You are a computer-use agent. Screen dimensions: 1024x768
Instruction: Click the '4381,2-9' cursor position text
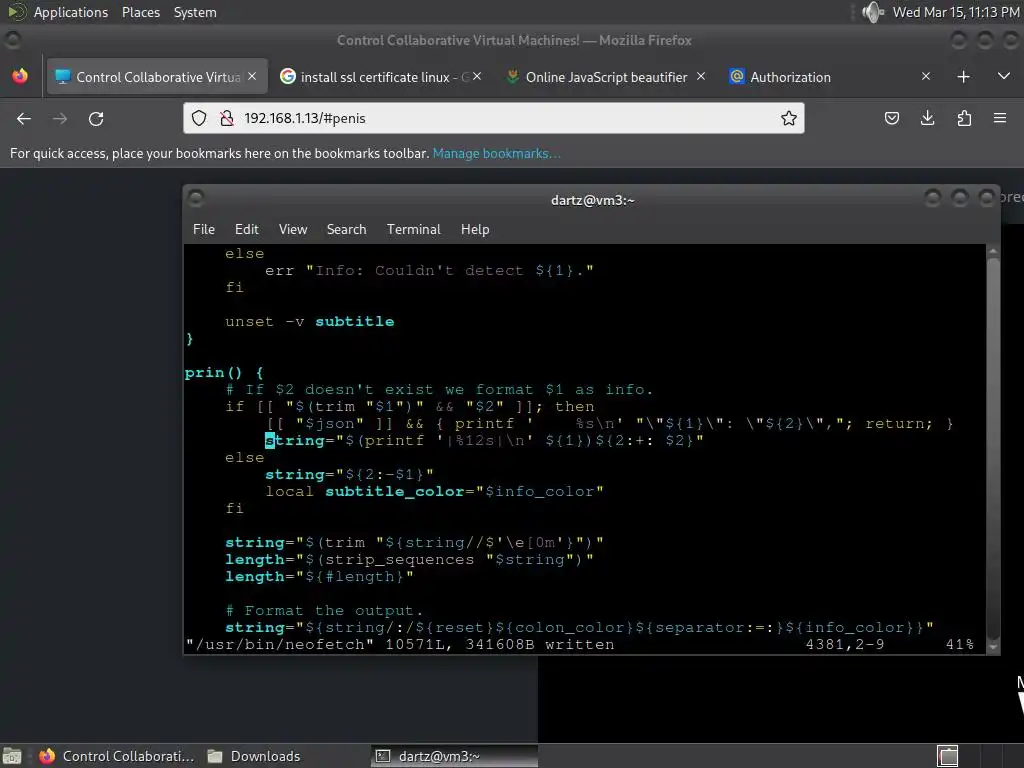[845, 645]
